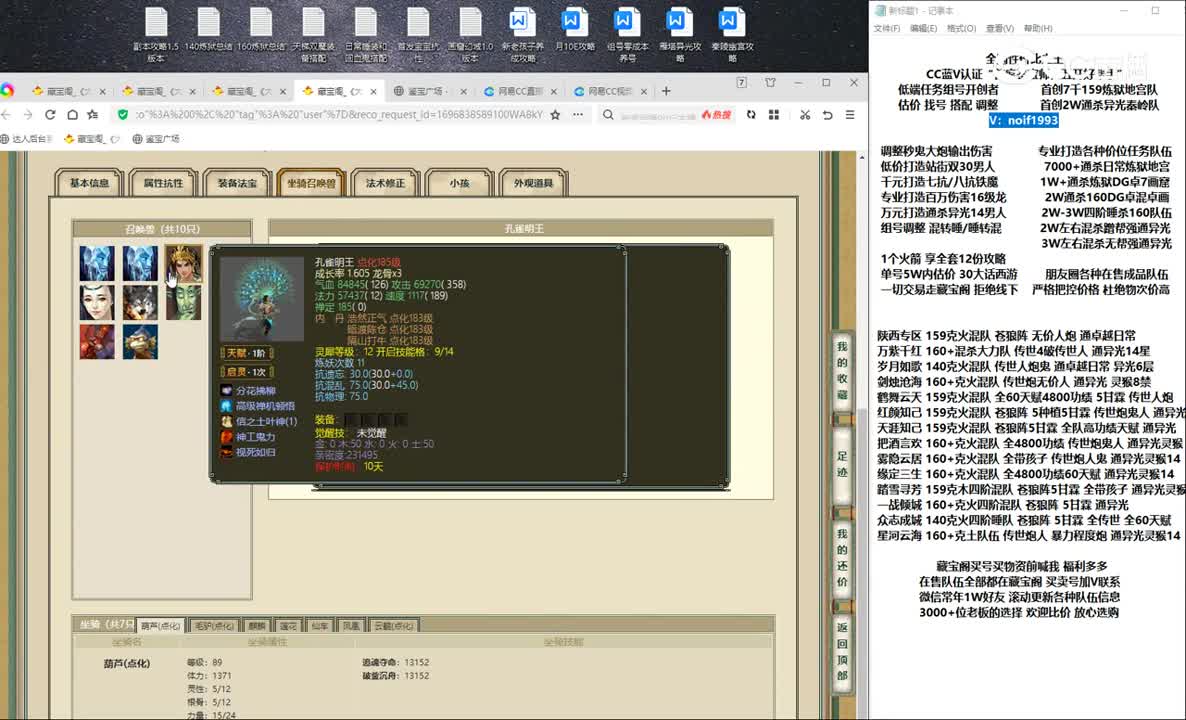
Task: Bookmark page with the star icon
Action: pyautogui.click(x=555, y=115)
